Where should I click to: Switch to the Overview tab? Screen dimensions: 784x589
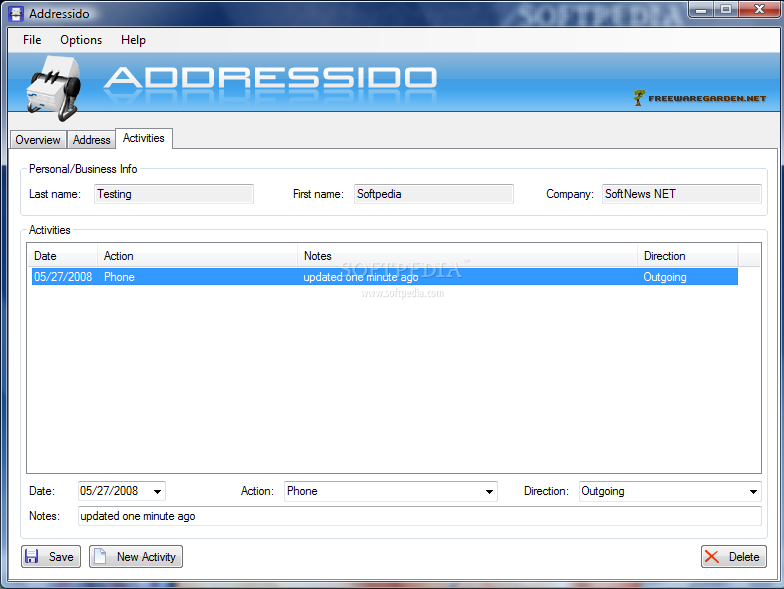tap(38, 140)
